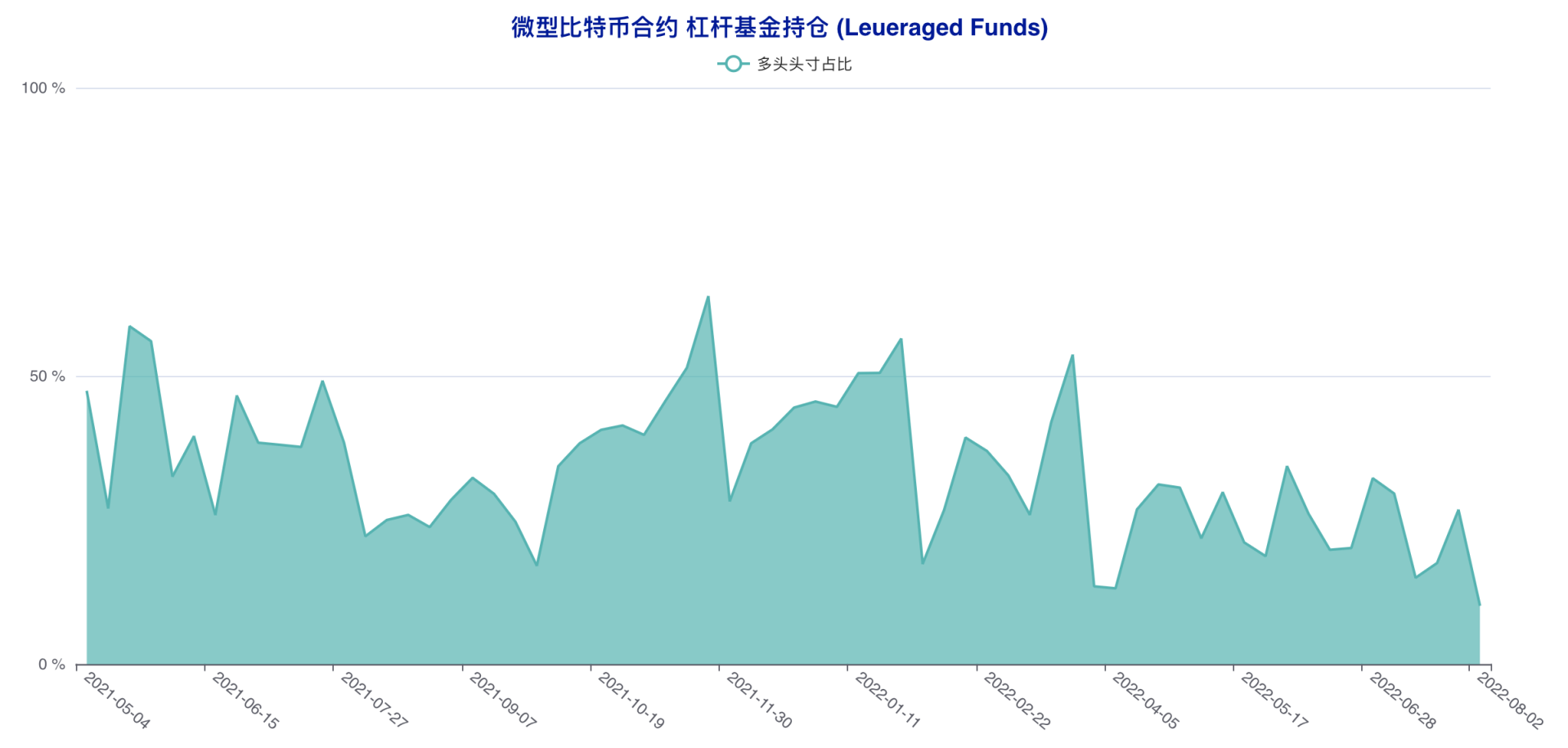Click the 2022-06-28 x-axis date label

click(1402, 701)
